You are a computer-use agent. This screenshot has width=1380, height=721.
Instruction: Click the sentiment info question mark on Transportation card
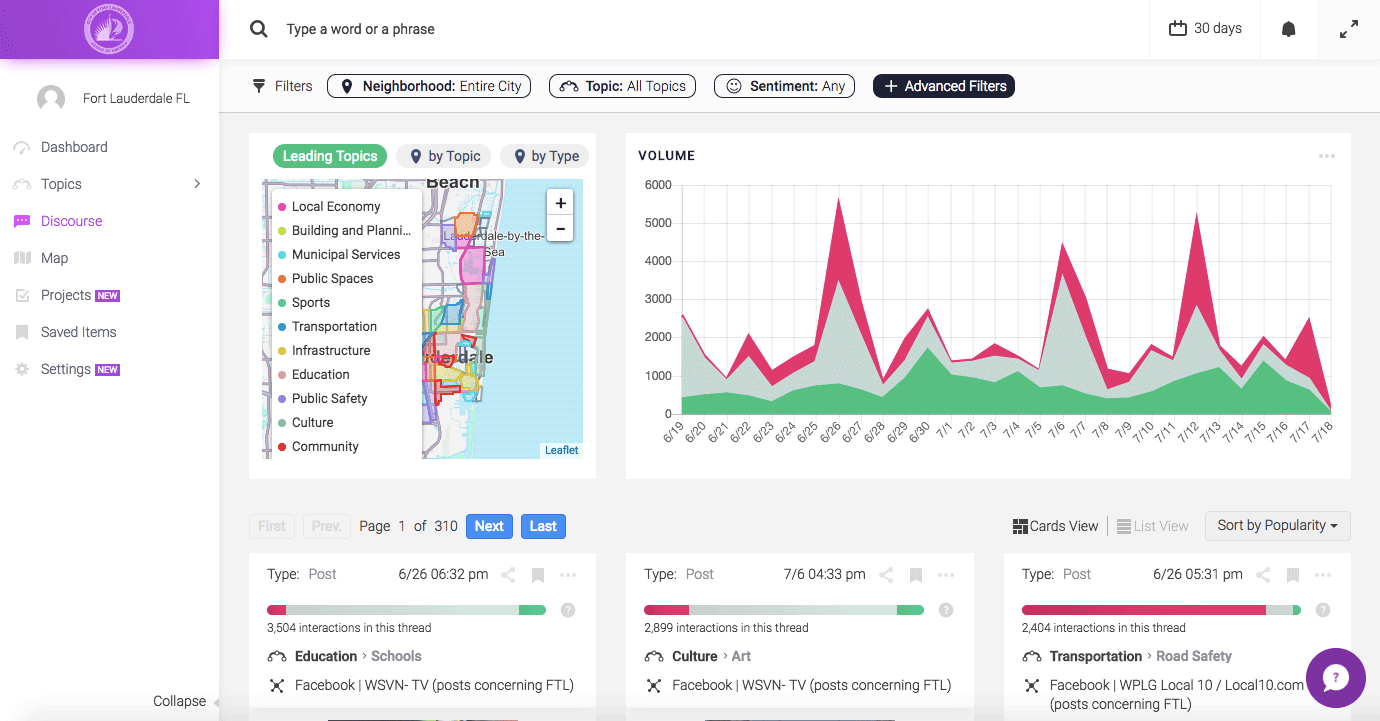pos(1323,610)
